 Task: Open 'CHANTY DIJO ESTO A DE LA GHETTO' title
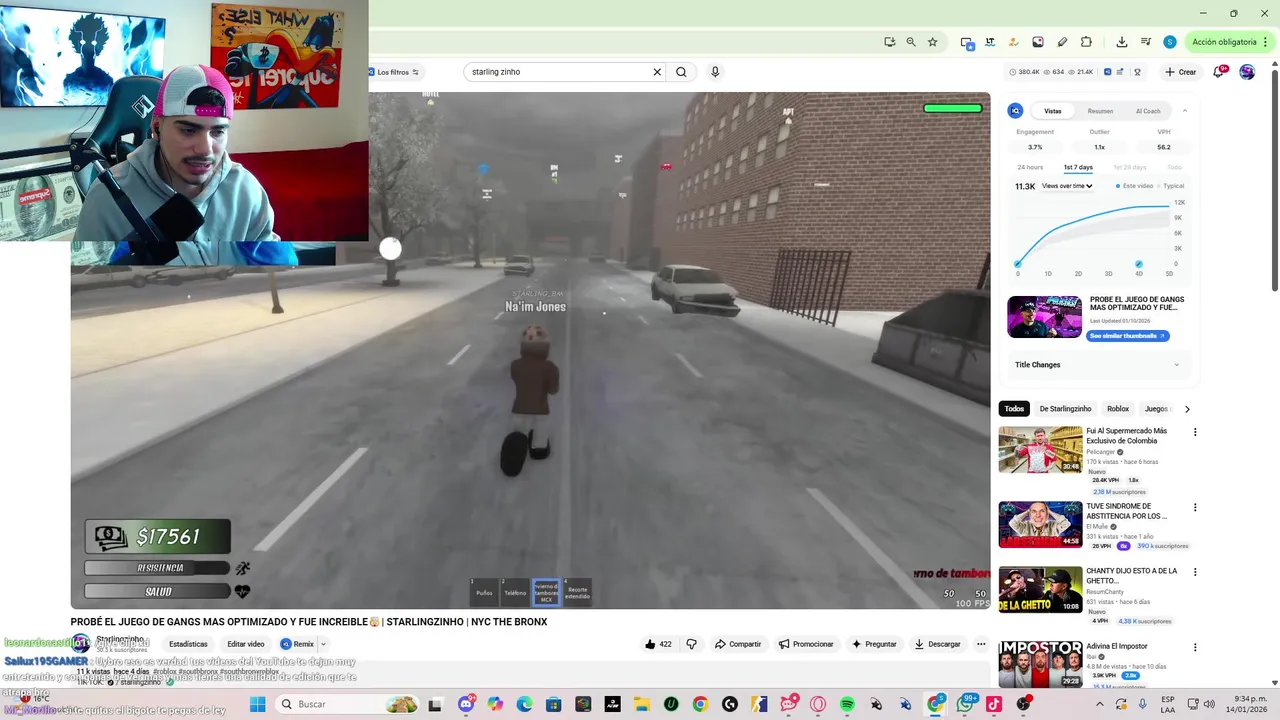pos(1132,576)
